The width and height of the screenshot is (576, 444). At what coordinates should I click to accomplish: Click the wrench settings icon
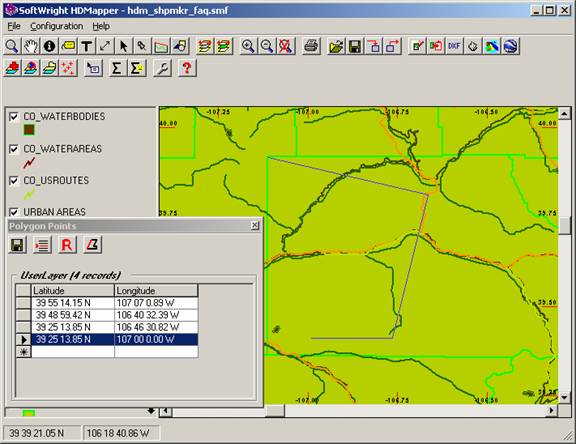[x=162, y=68]
